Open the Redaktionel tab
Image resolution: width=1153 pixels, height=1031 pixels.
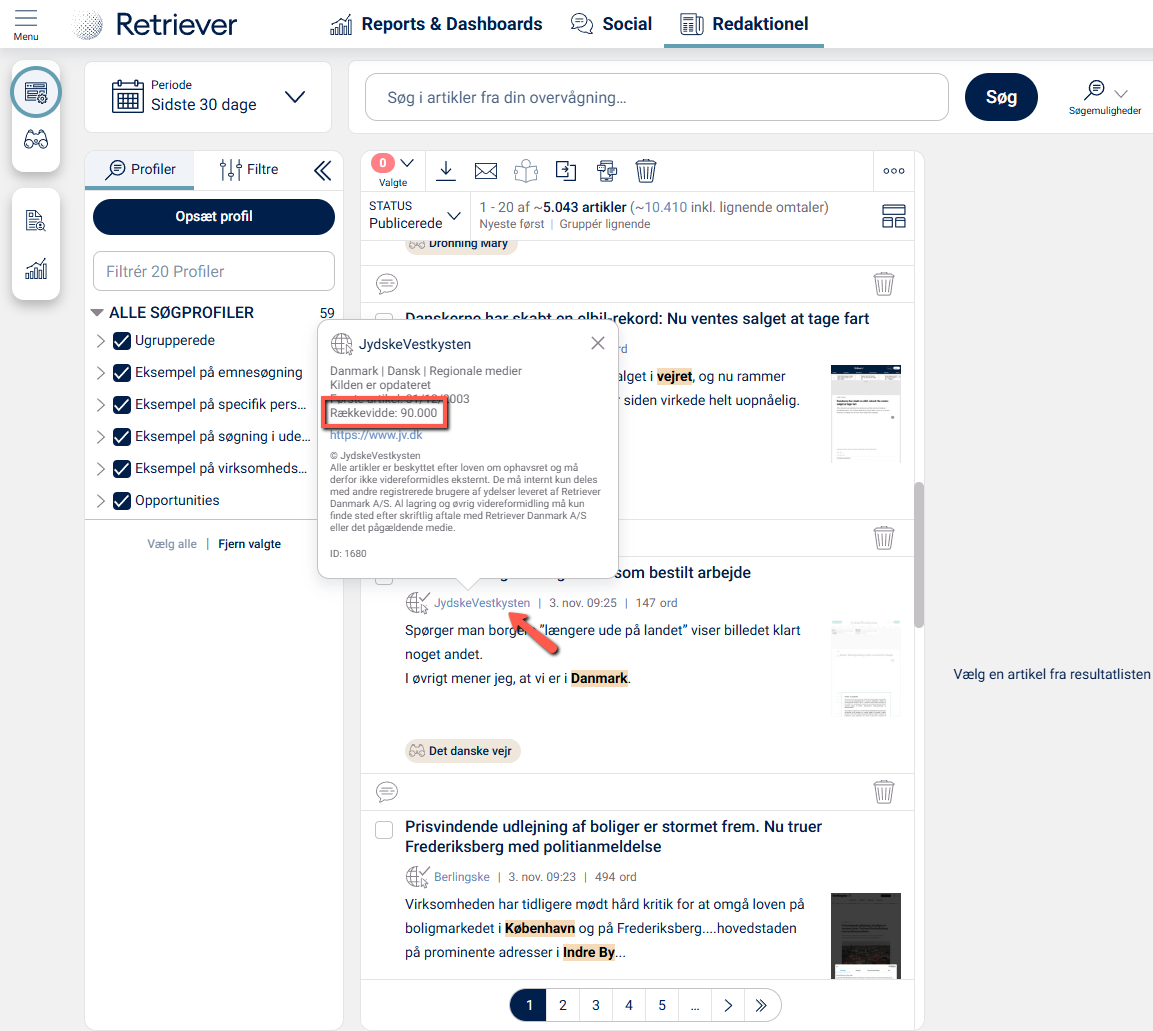743,24
